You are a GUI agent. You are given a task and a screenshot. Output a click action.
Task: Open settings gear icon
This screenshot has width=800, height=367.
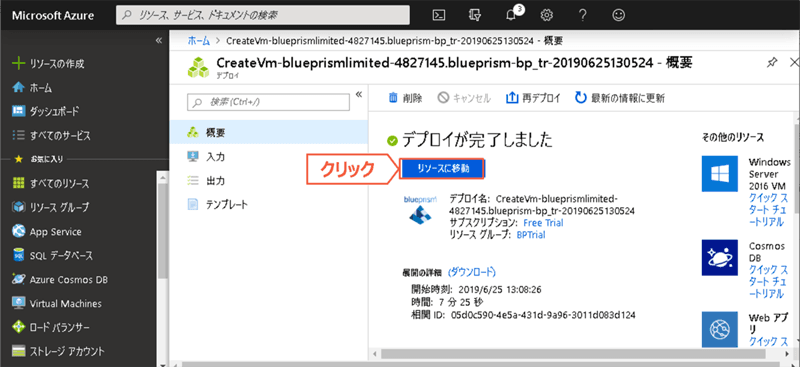click(x=547, y=15)
